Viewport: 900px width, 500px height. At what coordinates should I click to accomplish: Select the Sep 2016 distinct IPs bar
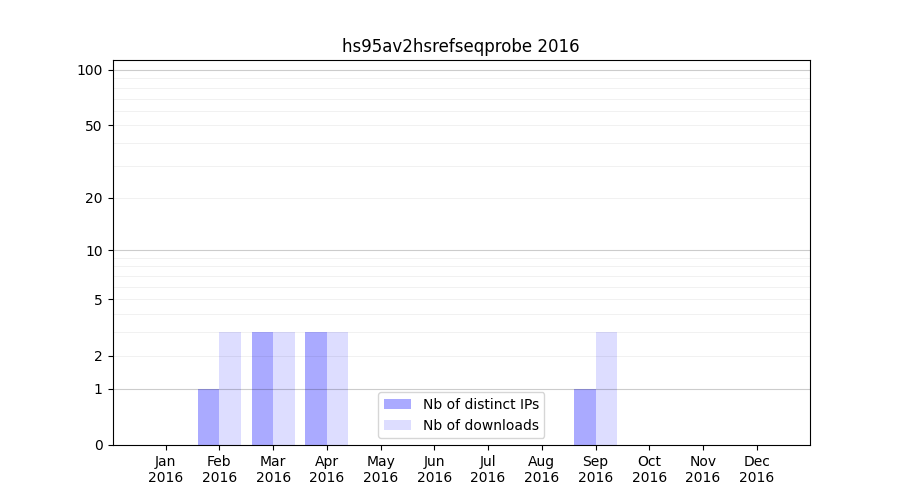(585, 417)
